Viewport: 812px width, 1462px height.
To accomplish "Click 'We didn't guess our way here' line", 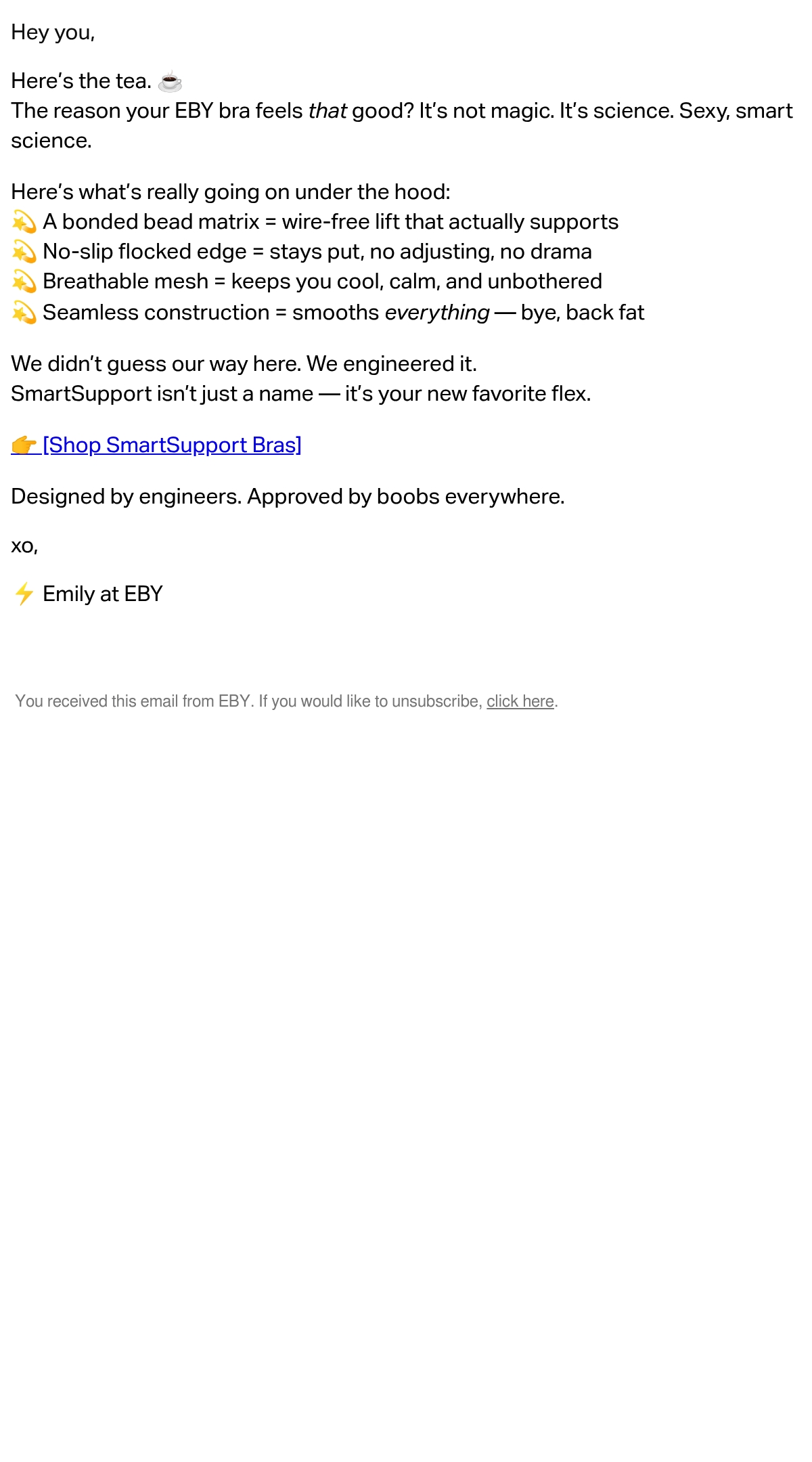I will point(244,364).
